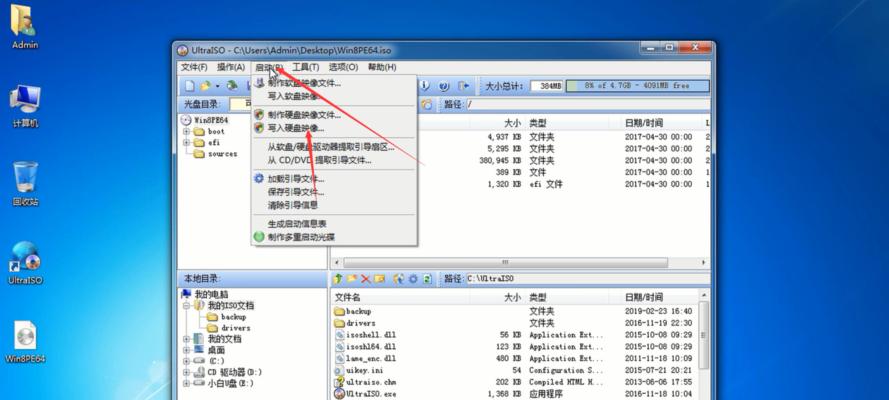Select drivers under 我的ISO文档
This screenshot has height=400, width=889.
click(x=235, y=328)
